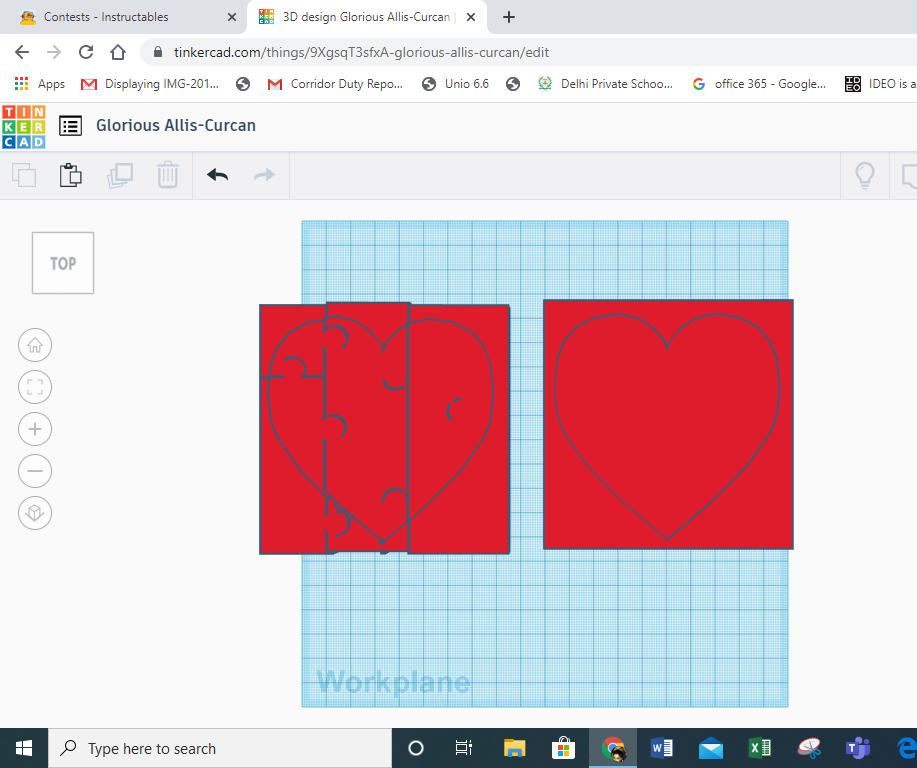Open the Unio 6.6 bookmark

455,84
